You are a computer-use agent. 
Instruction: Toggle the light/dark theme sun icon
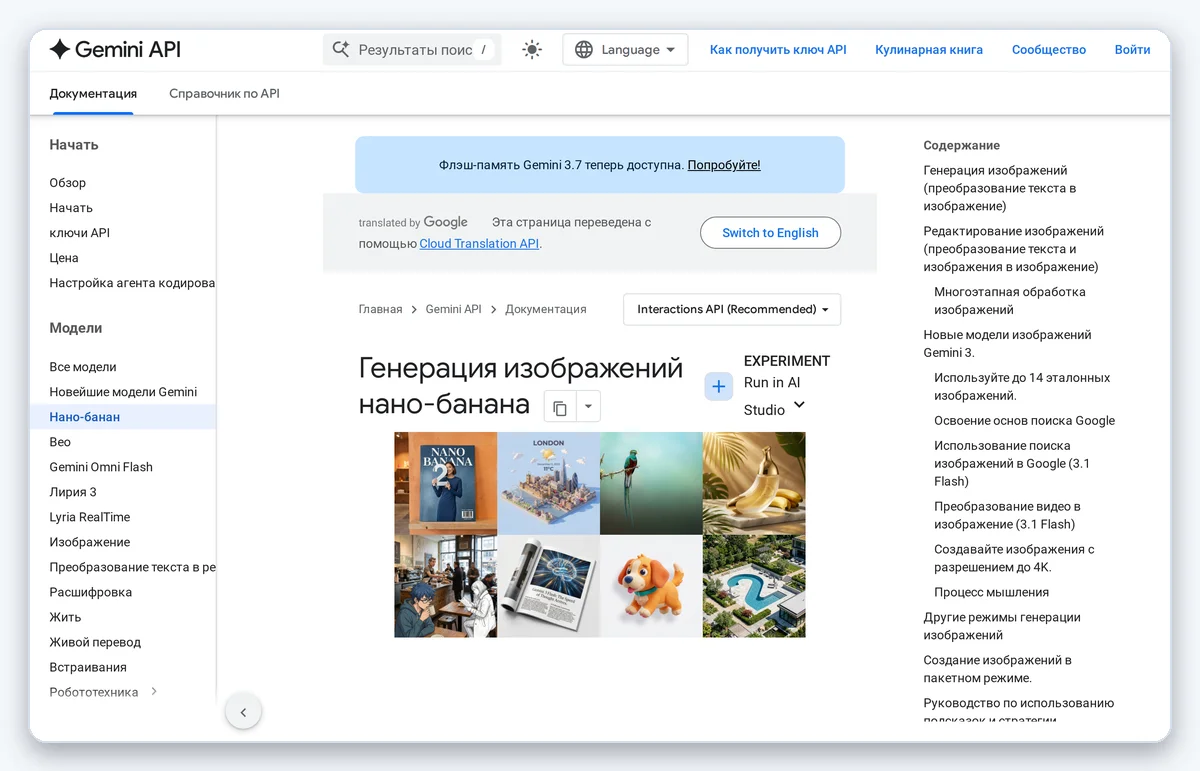(532, 49)
